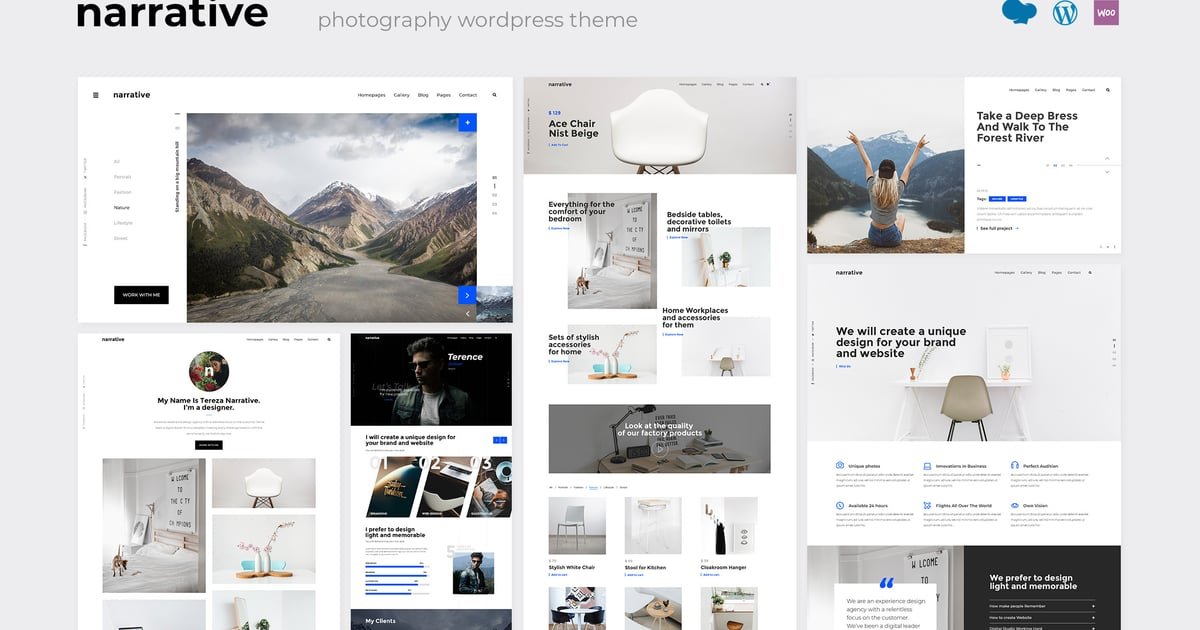The image size is (1200, 630).
Task: Open the Stylish White Chair product thumbnail
Action: click(x=577, y=526)
